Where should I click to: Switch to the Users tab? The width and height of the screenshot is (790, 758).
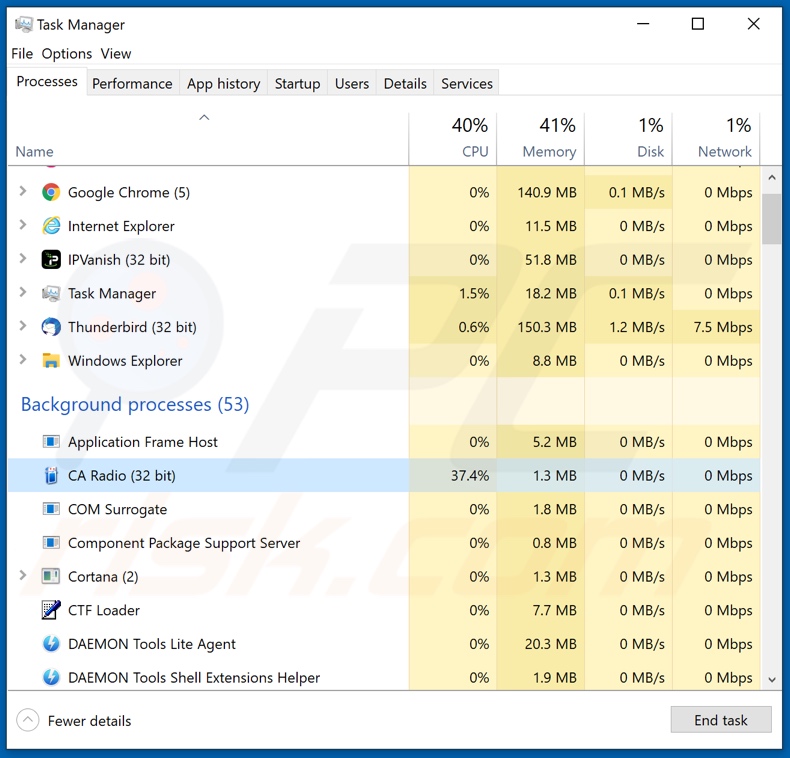point(352,84)
